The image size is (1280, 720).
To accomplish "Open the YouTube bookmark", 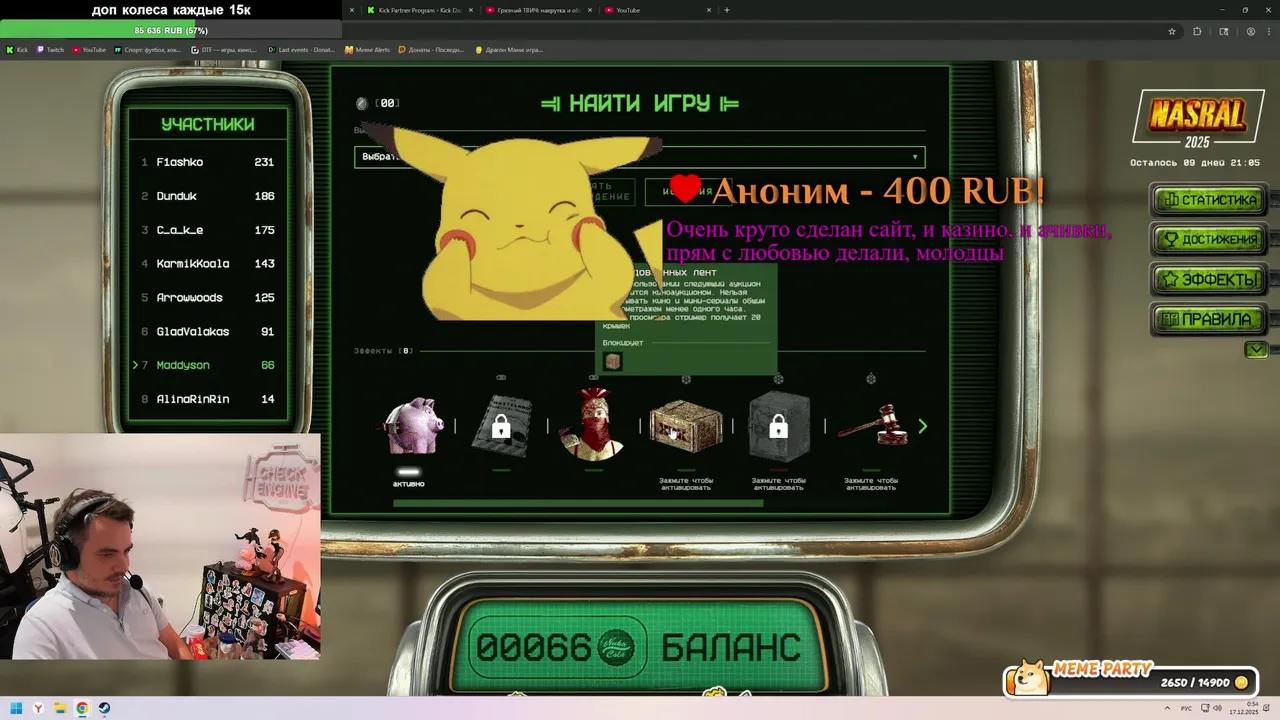I will point(89,49).
